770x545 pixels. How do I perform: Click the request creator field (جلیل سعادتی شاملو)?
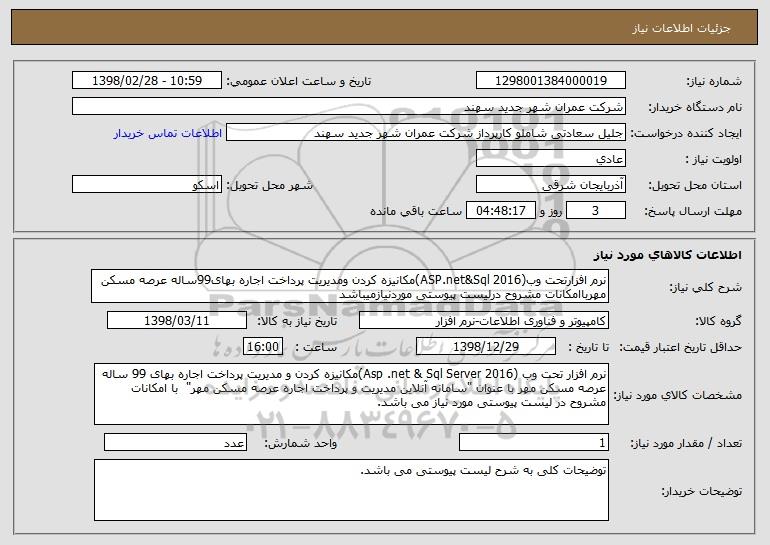click(x=426, y=133)
